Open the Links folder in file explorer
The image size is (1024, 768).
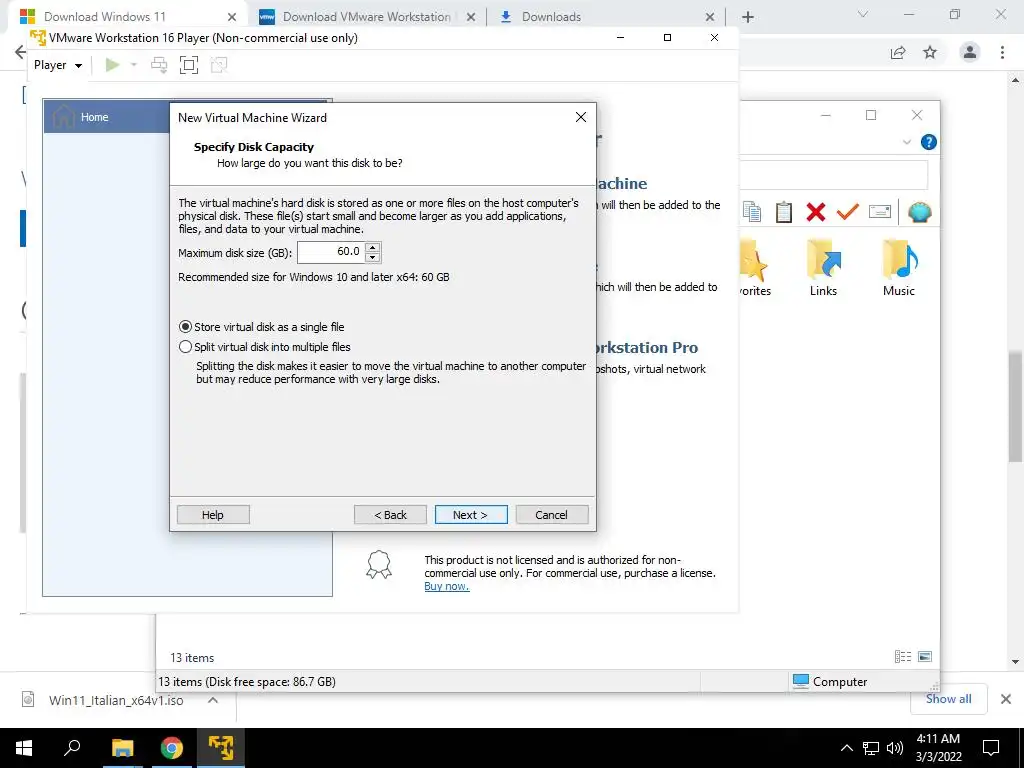point(824,268)
